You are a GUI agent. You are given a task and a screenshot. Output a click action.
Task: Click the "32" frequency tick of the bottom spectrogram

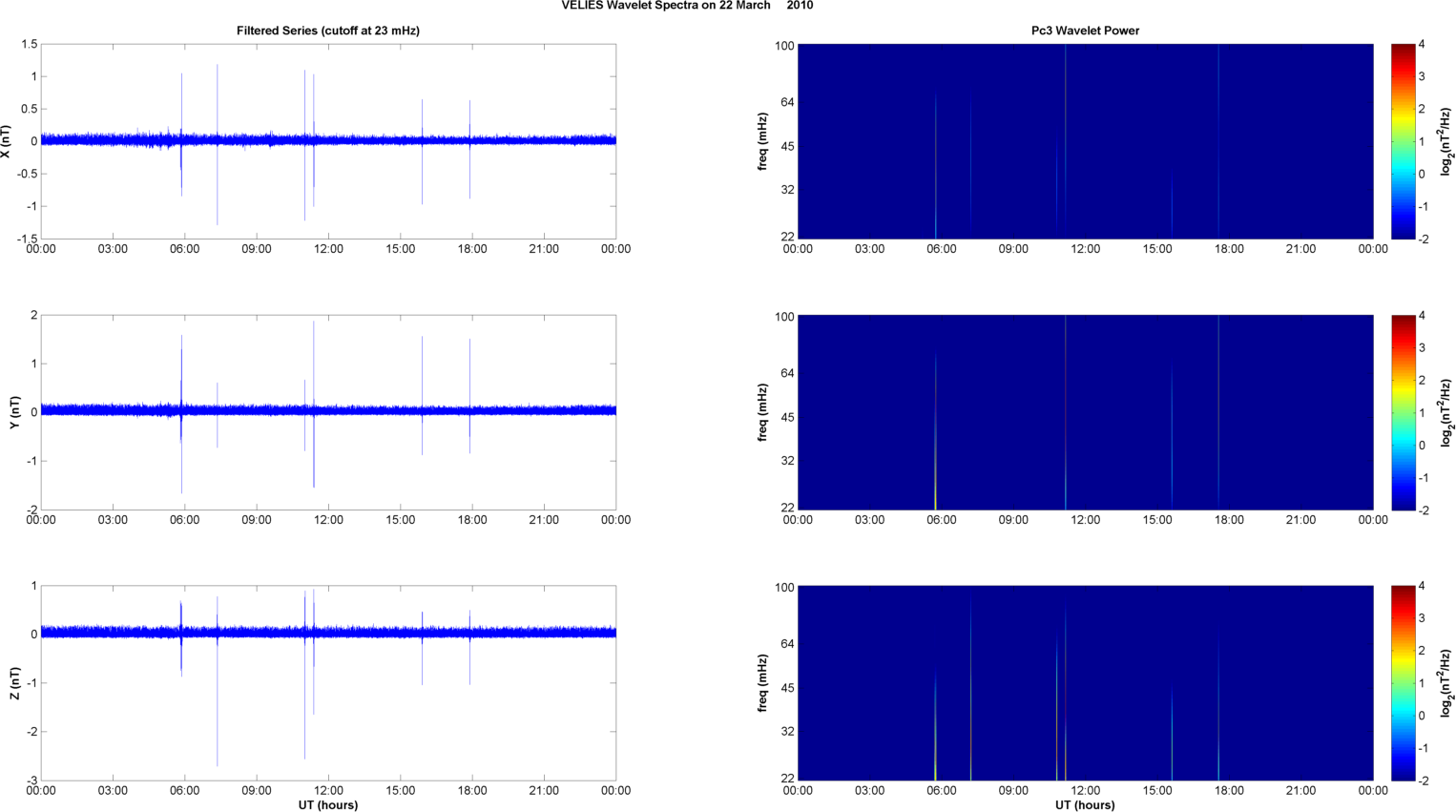(x=787, y=732)
